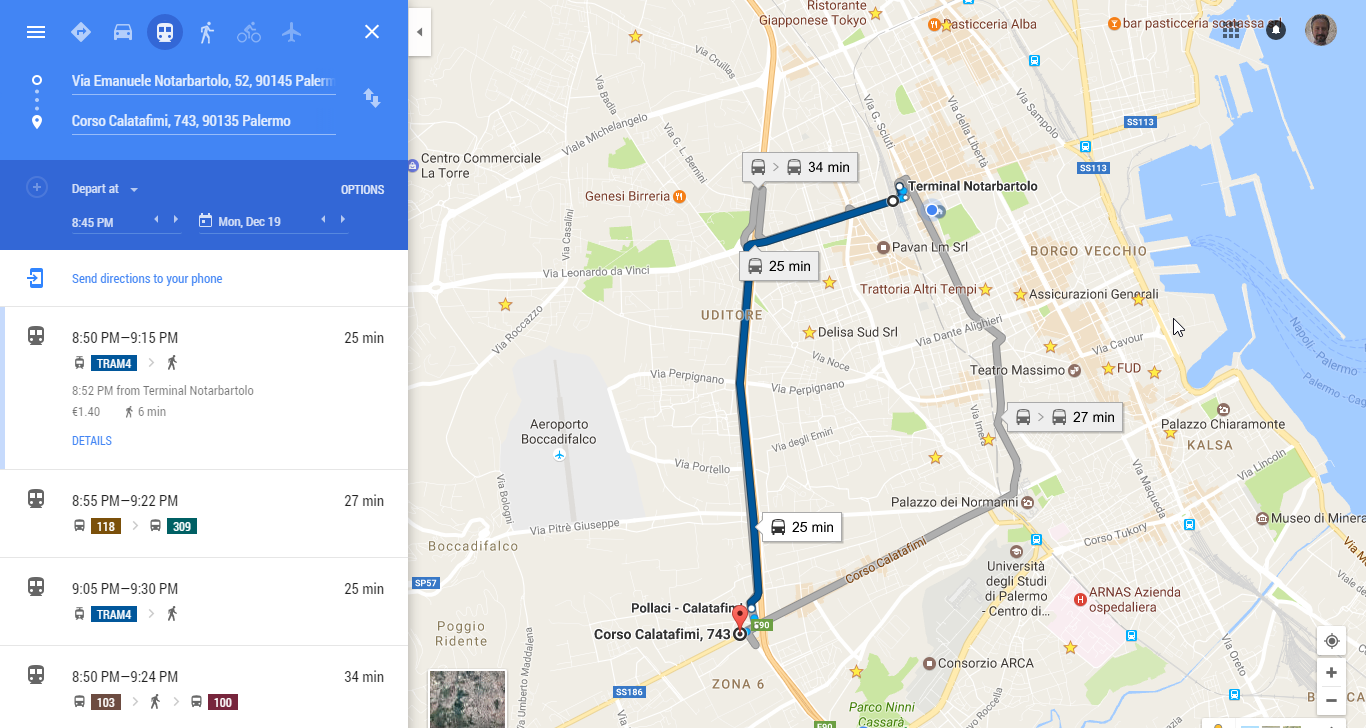
Task: Click Send directions to your phone
Action: click(147, 279)
